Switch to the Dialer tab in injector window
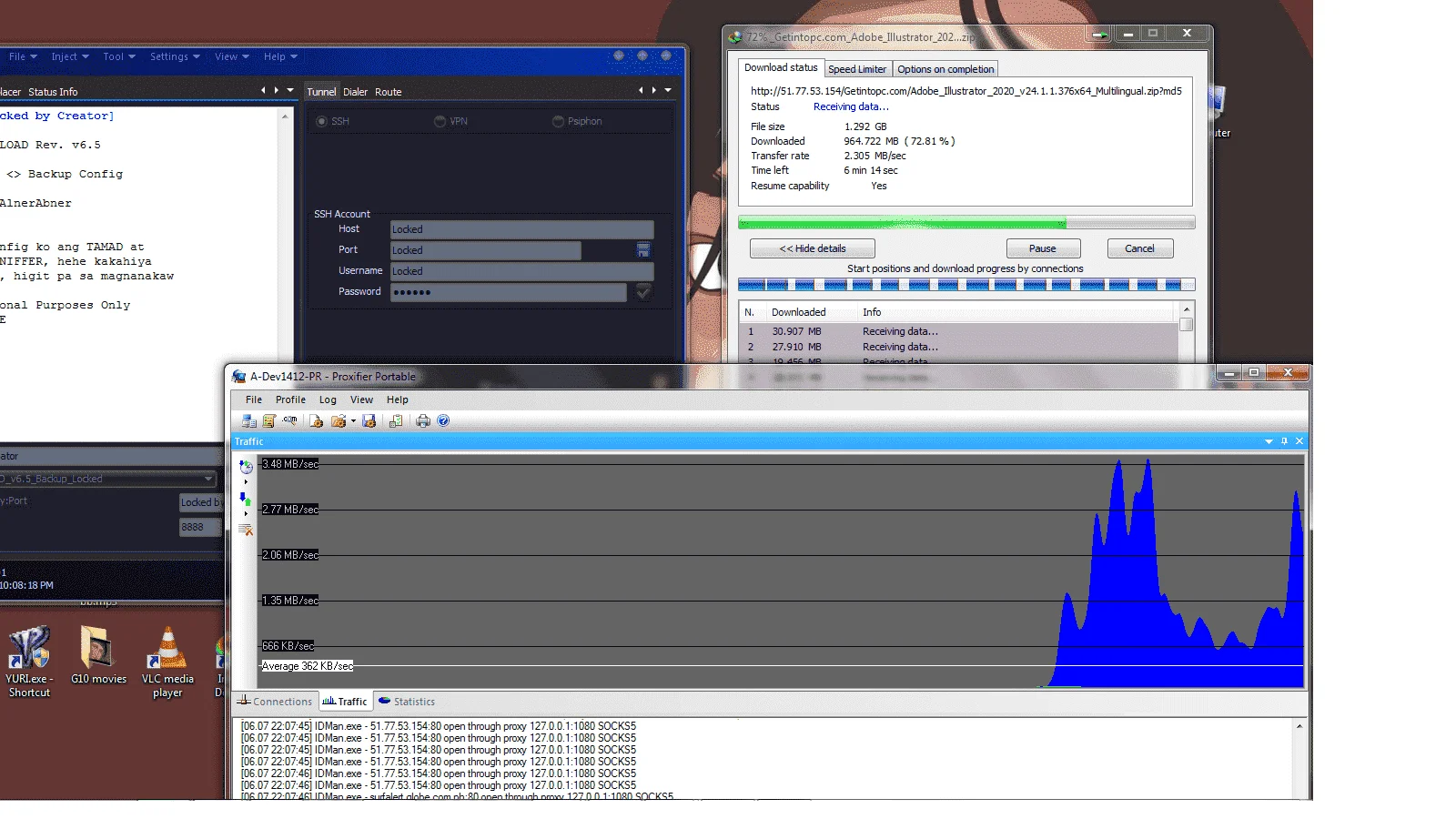 click(x=355, y=92)
